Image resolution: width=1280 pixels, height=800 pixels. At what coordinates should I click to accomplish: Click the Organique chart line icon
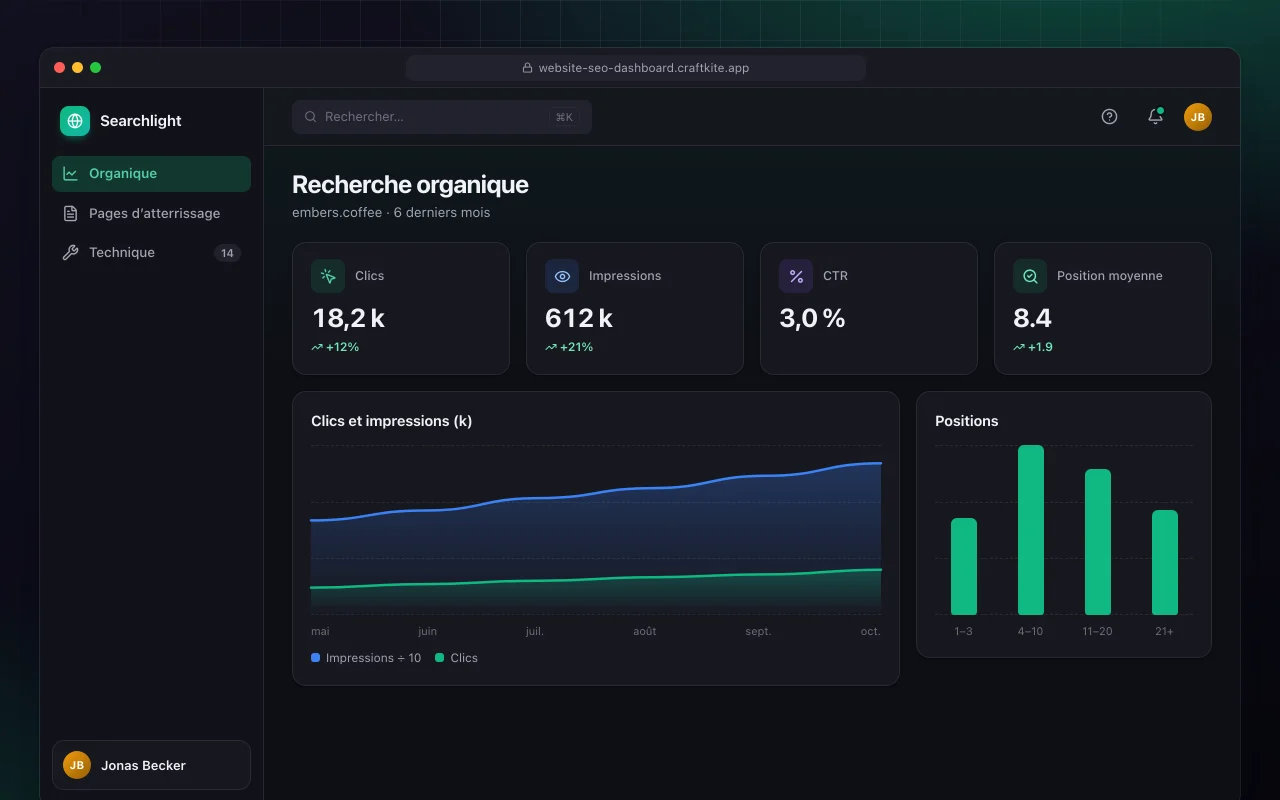(x=70, y=174)
